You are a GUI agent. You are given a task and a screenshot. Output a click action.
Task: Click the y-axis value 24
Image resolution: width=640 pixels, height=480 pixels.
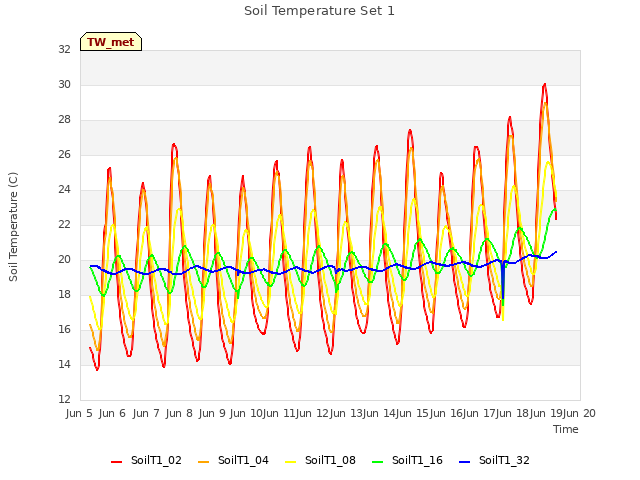(x=64, y=189)
